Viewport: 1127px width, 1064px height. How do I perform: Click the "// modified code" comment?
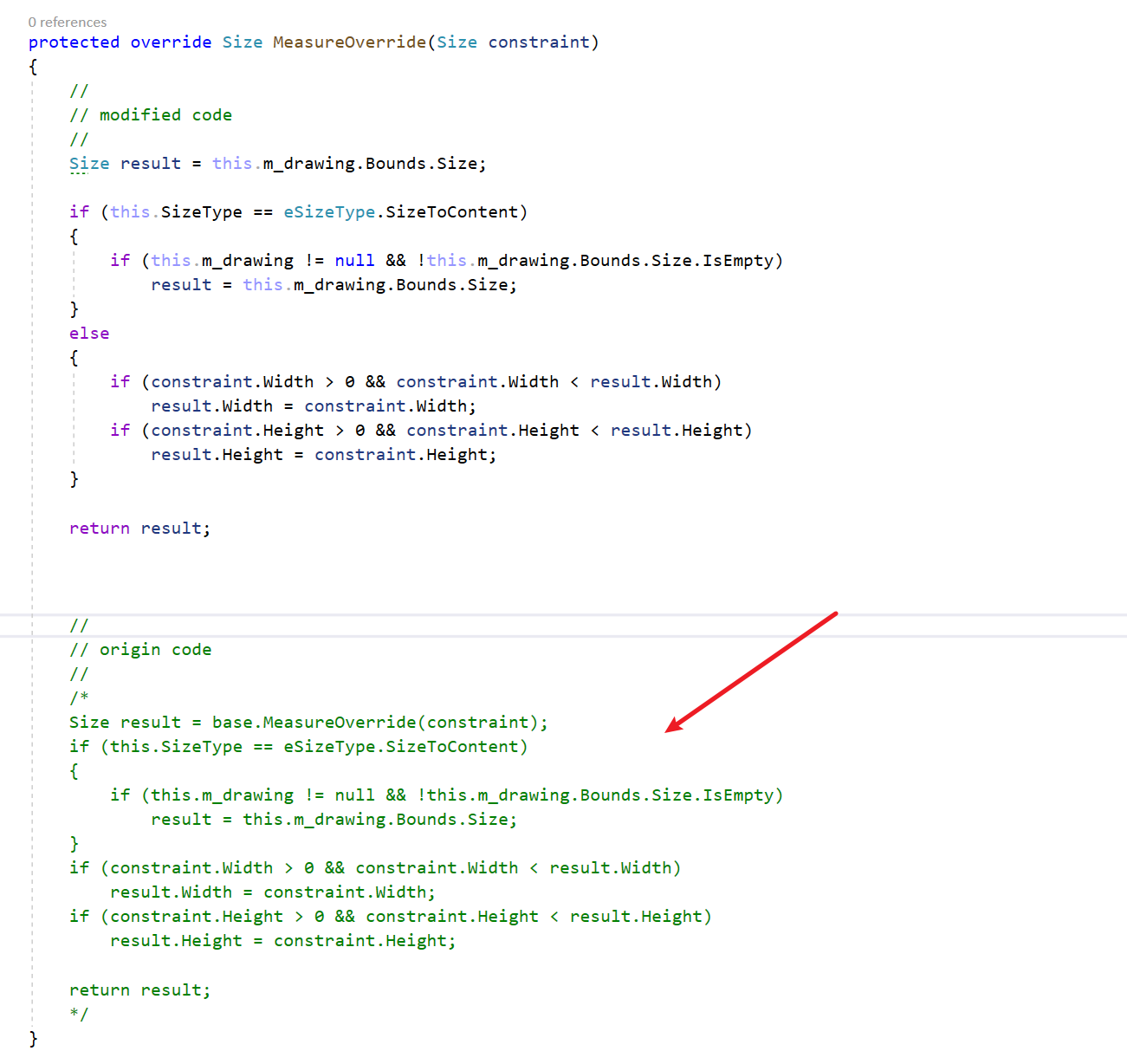click(x=151, y=115)
